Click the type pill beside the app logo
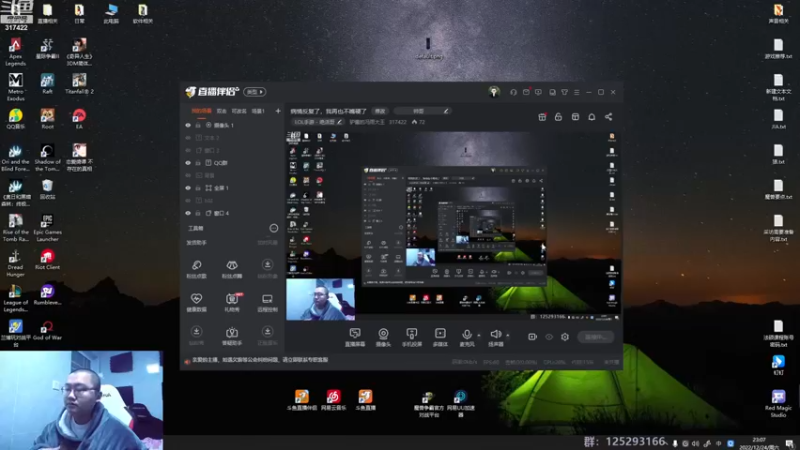This screenshot has width=800, height=450. coord(255,92)
